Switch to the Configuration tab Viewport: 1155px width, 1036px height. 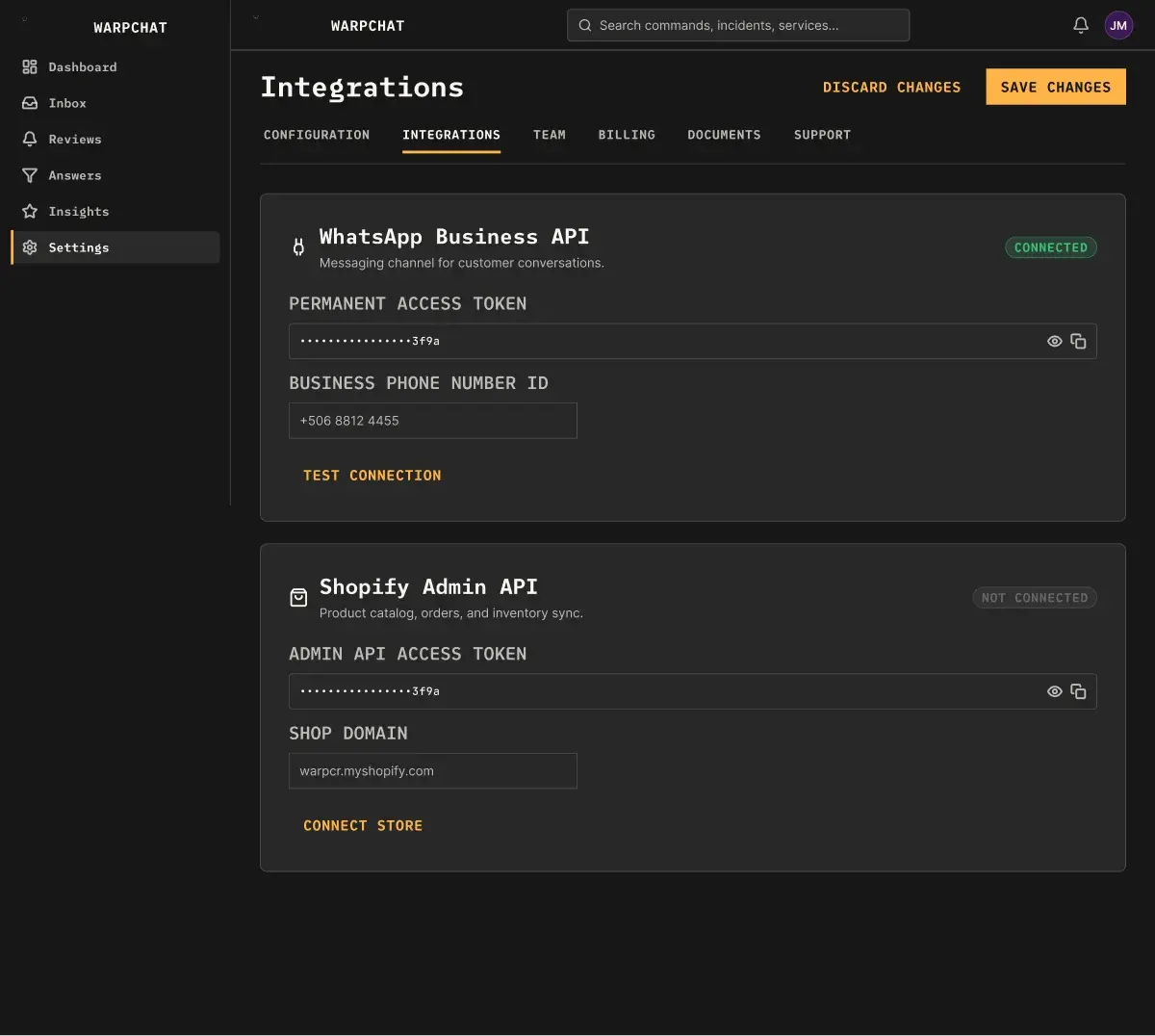(x=317, y=135)
